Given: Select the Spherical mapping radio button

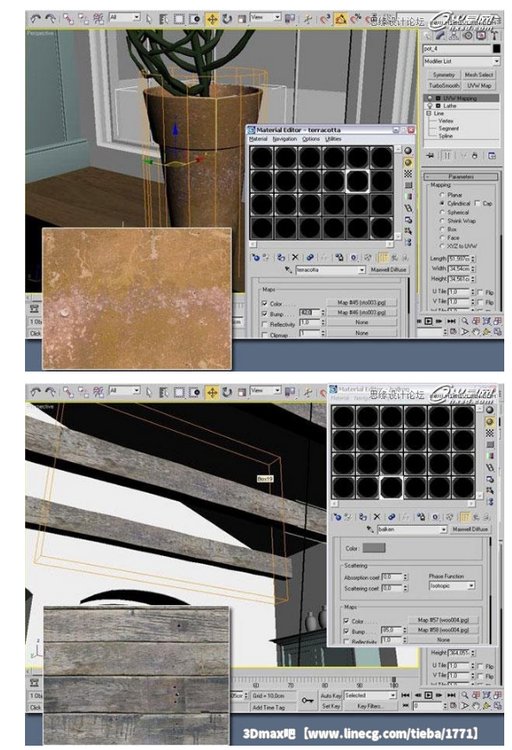Looking at the screenshot, I should 442,212.
